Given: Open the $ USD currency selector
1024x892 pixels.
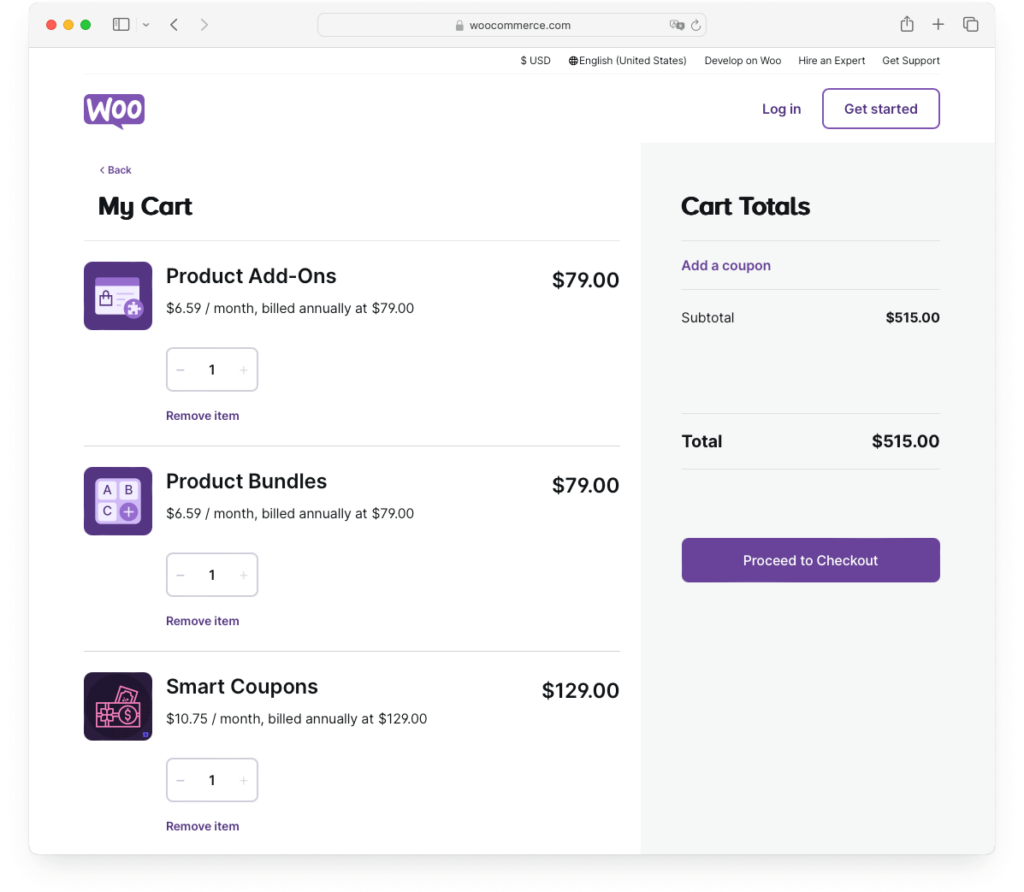Looking at the screenshot, I should 536,60.
